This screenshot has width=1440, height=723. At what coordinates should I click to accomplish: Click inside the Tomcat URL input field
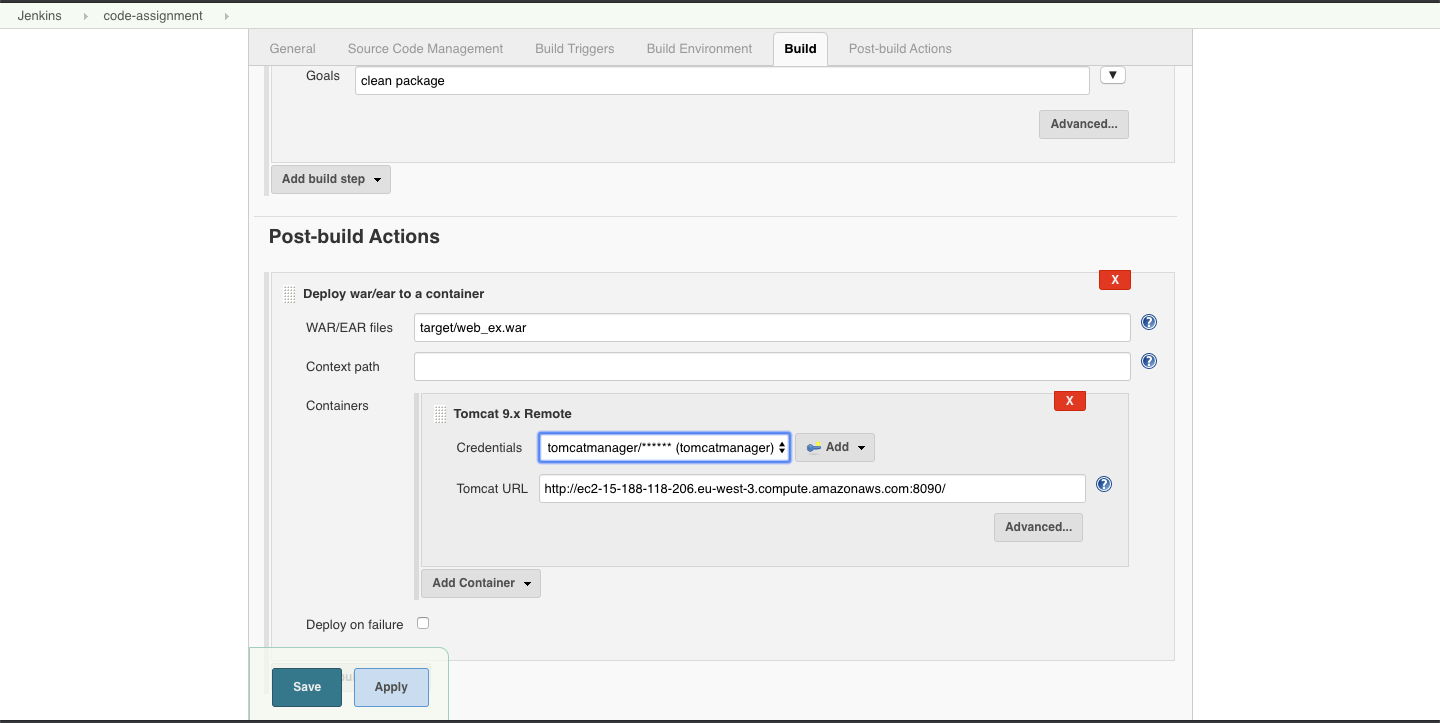(810, 488)
